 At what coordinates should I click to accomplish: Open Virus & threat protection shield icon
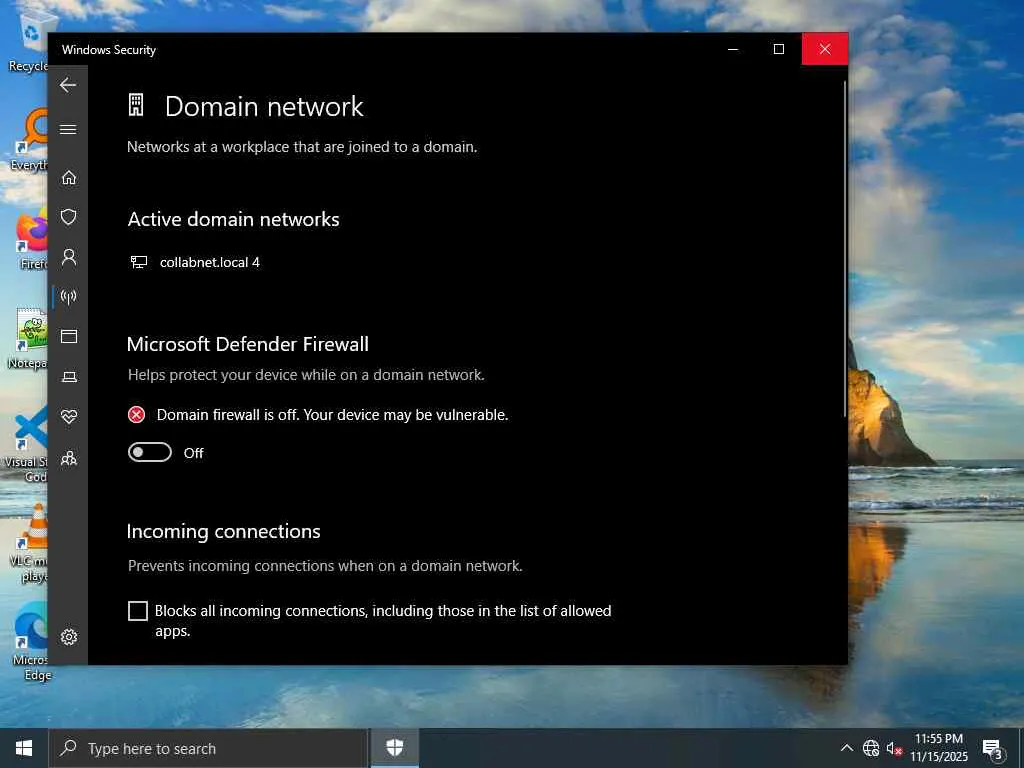(x=69, y=217)
